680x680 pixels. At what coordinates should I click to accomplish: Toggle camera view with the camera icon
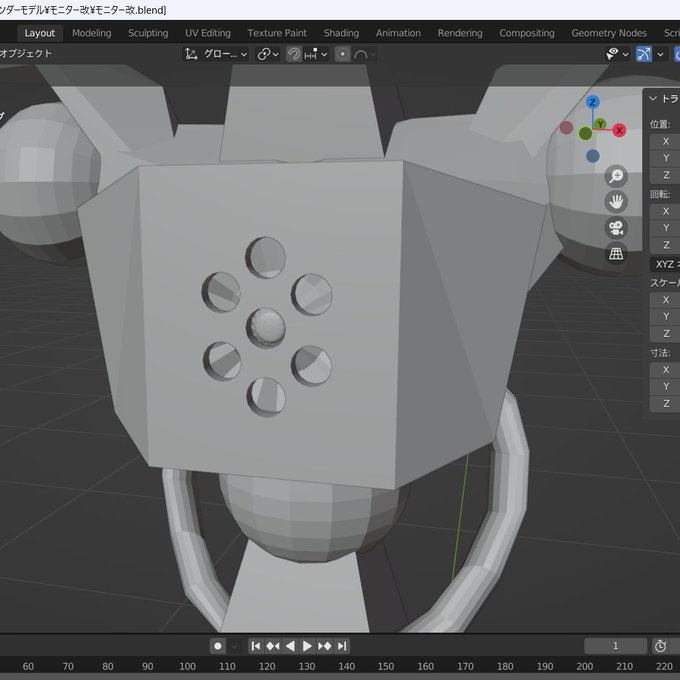(x=616, y=228)
